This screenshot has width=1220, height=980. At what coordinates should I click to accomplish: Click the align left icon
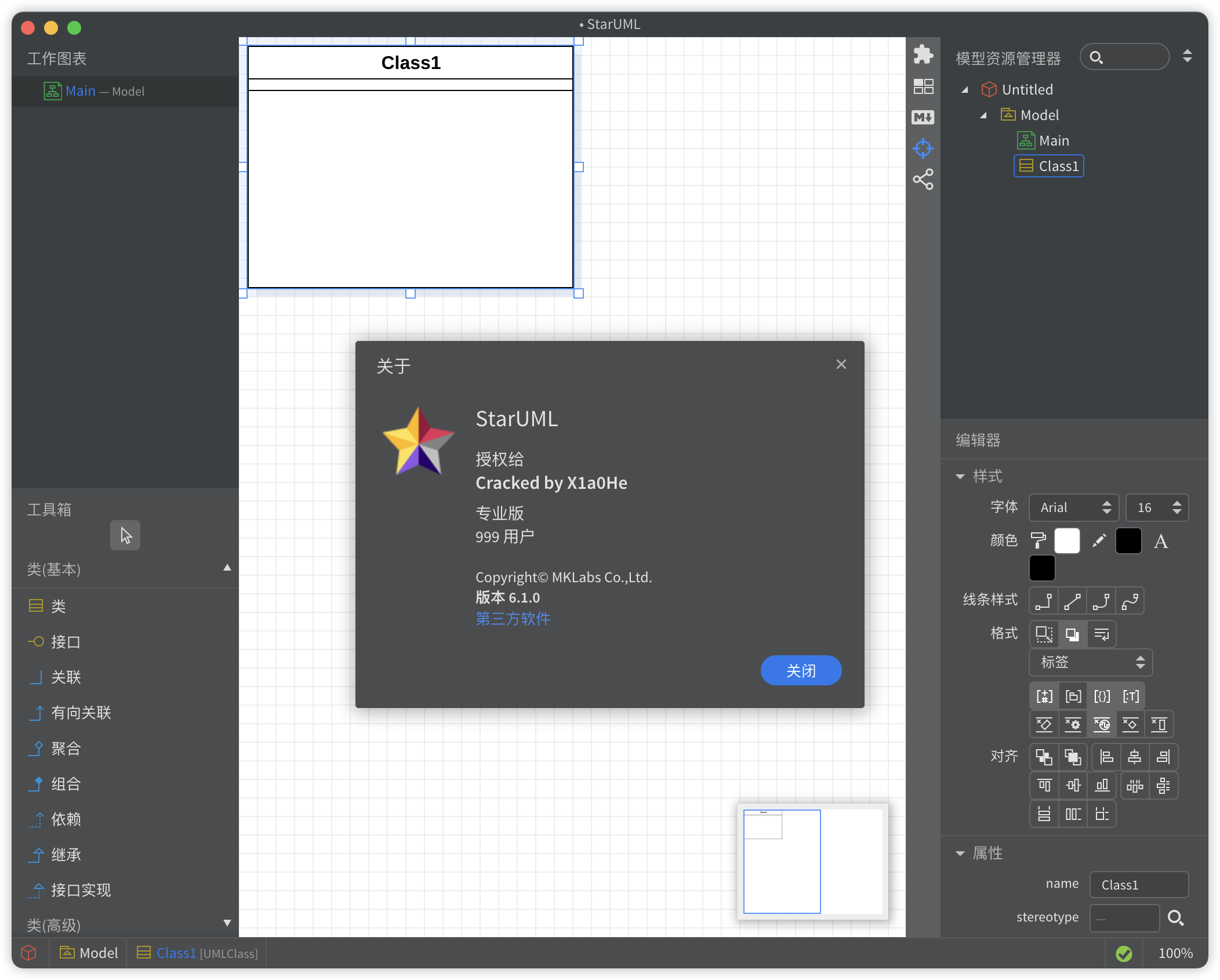click(x=1106, y=757)
